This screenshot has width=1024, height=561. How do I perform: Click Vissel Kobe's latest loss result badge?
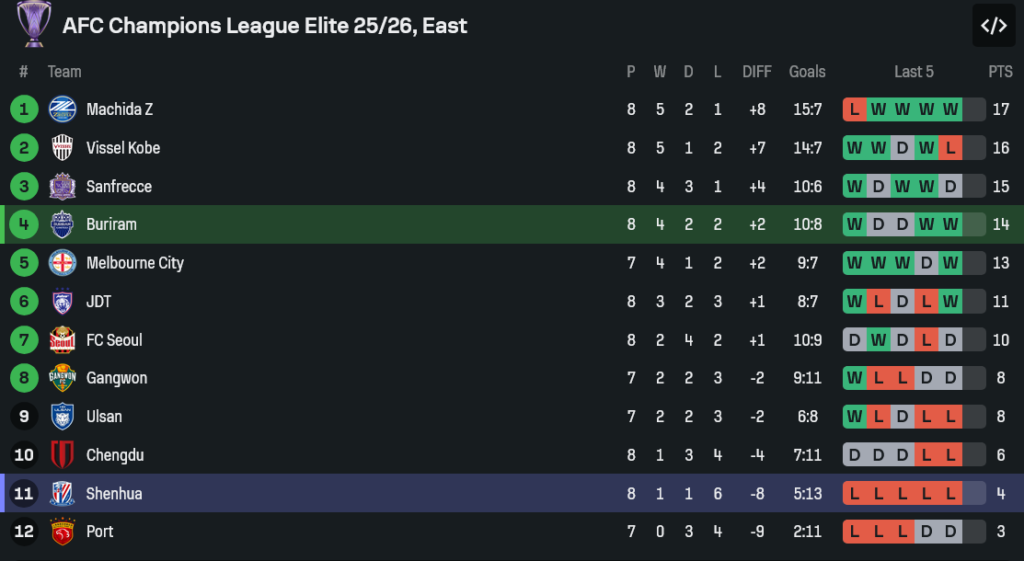950,148
